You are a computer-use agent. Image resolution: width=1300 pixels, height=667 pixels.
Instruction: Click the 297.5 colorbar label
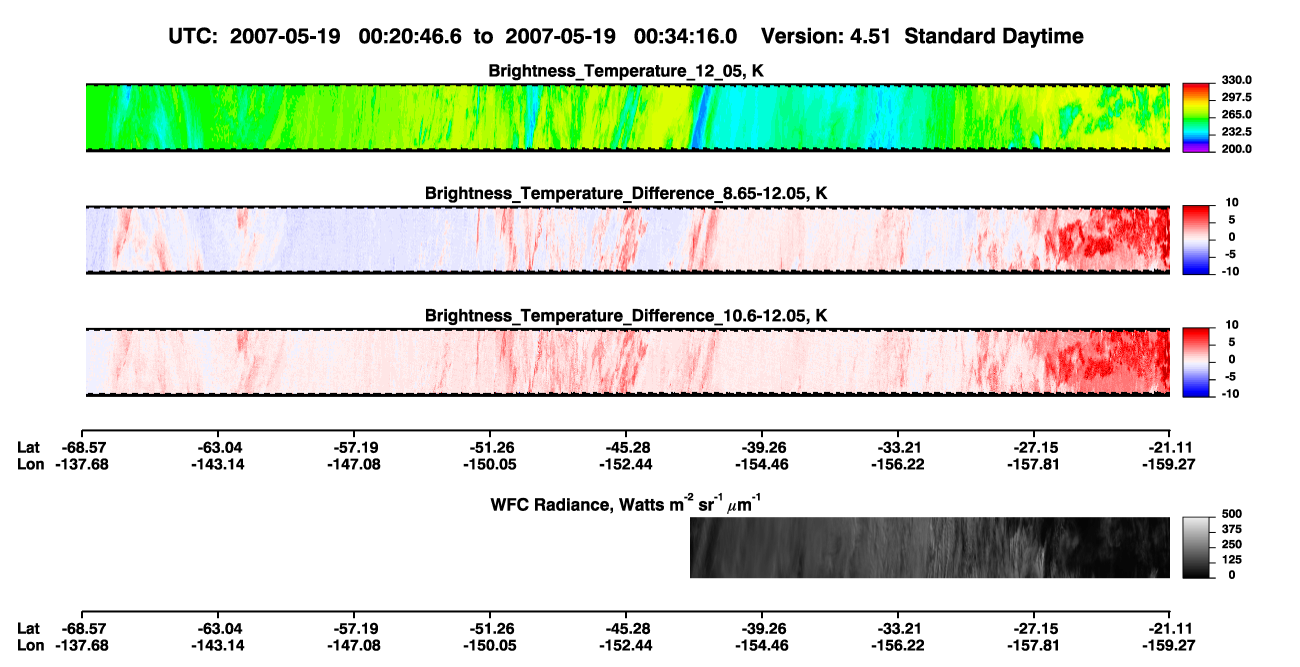1236,97
